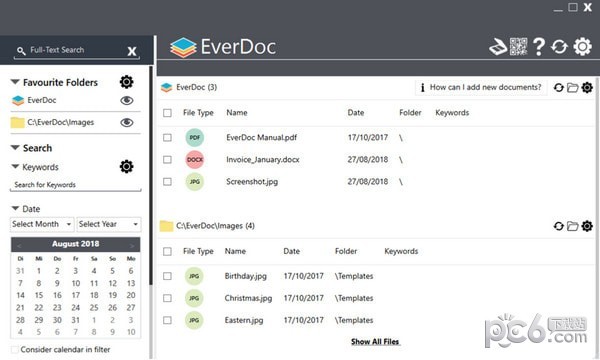Viewport: 600px width, 360px height.
Task: Sort EverDoc table by Date column
Action: 355,113
